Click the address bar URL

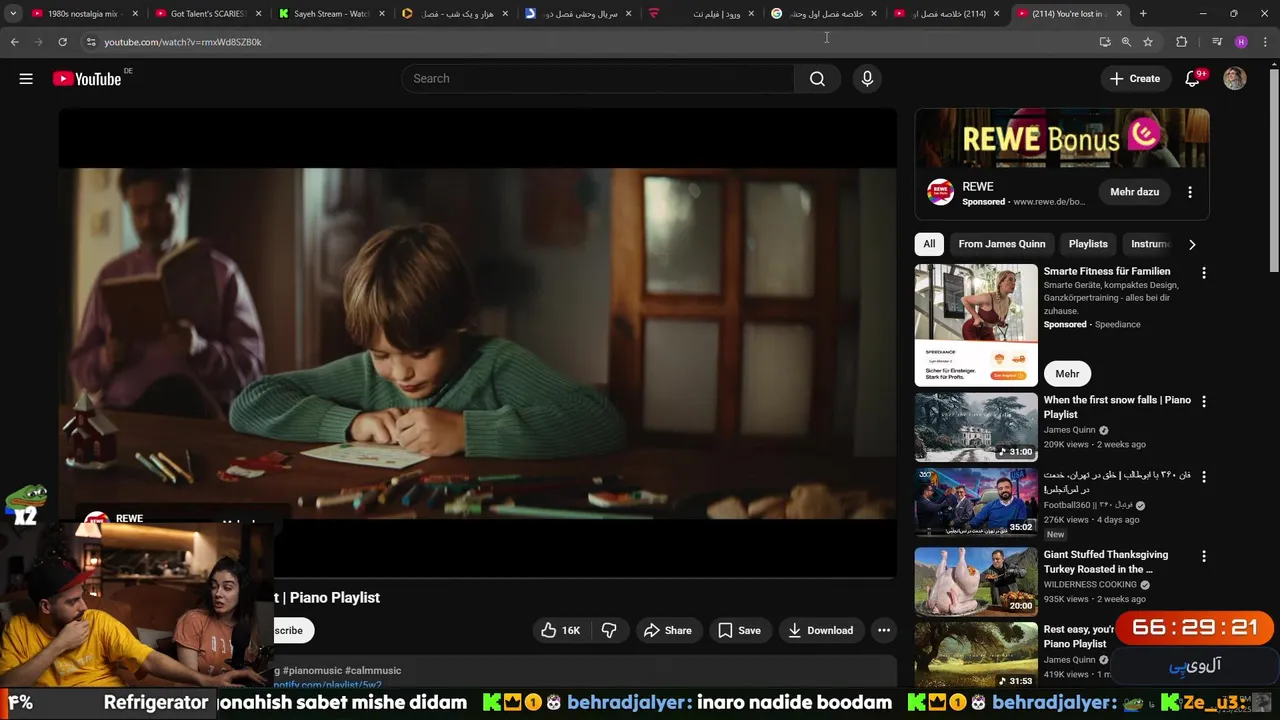(x=183, y=42)
